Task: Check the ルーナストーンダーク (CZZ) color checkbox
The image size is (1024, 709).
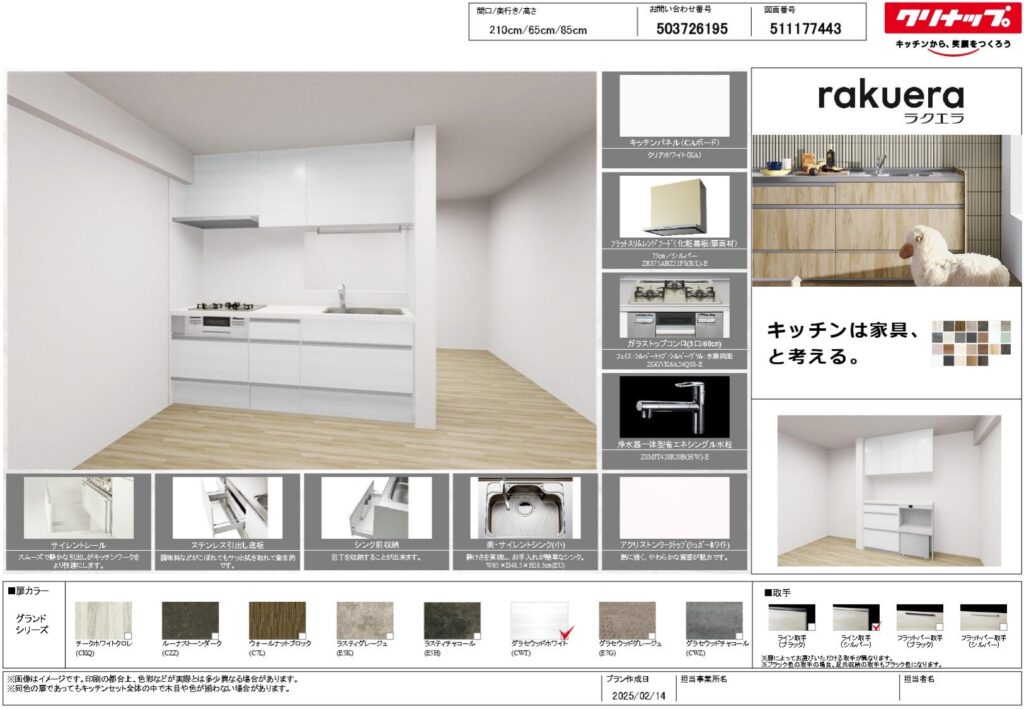Action: 215,636
